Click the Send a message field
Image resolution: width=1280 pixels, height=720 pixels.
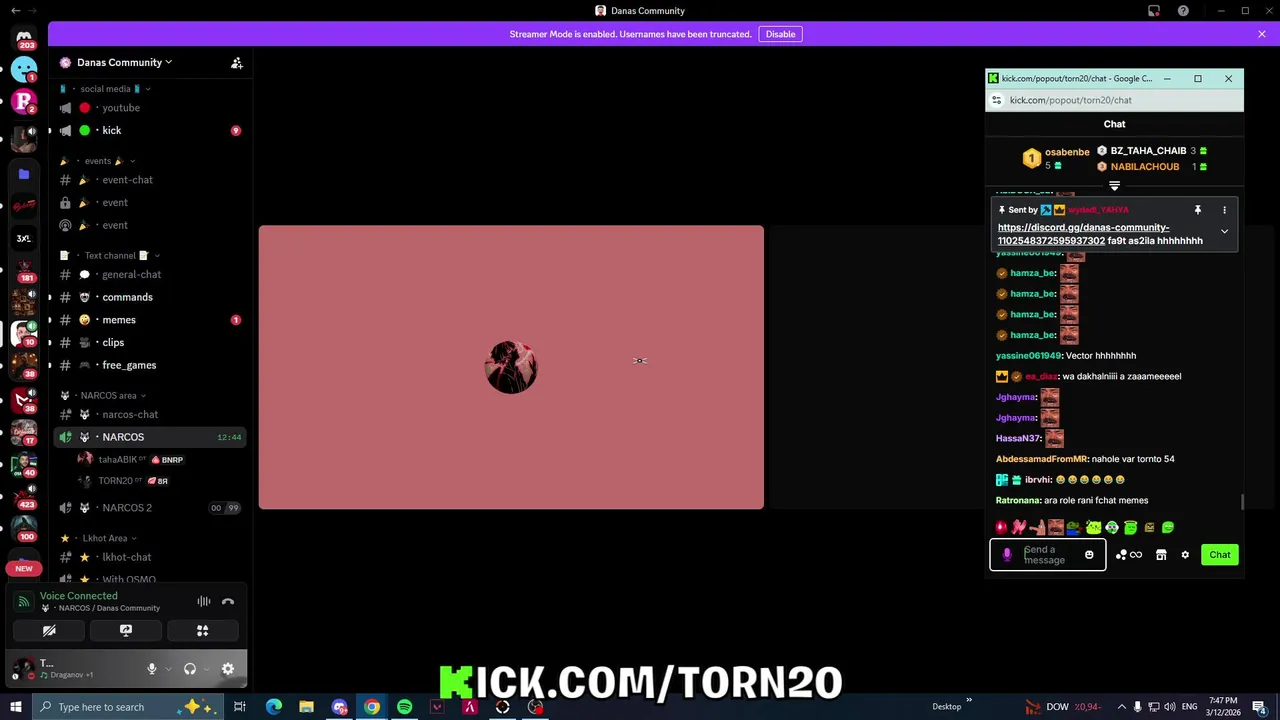[1050, 555]
